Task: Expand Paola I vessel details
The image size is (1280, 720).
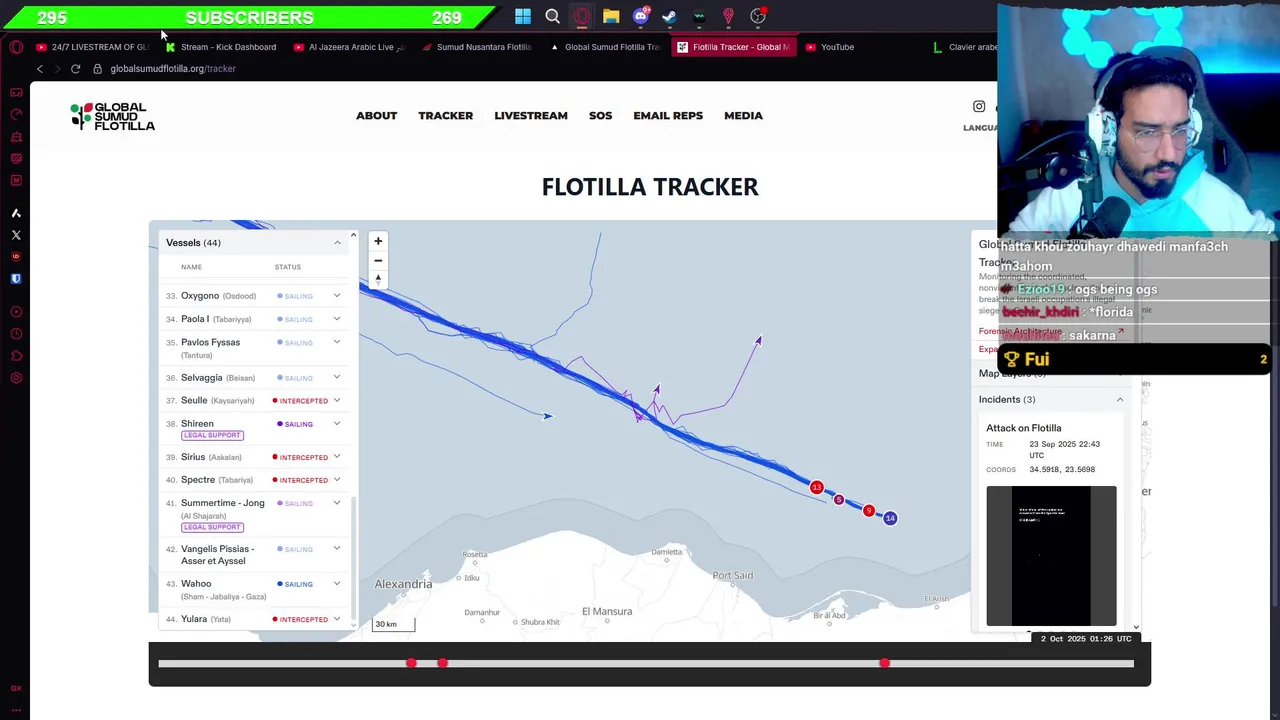Action: [x=336, y=319]
